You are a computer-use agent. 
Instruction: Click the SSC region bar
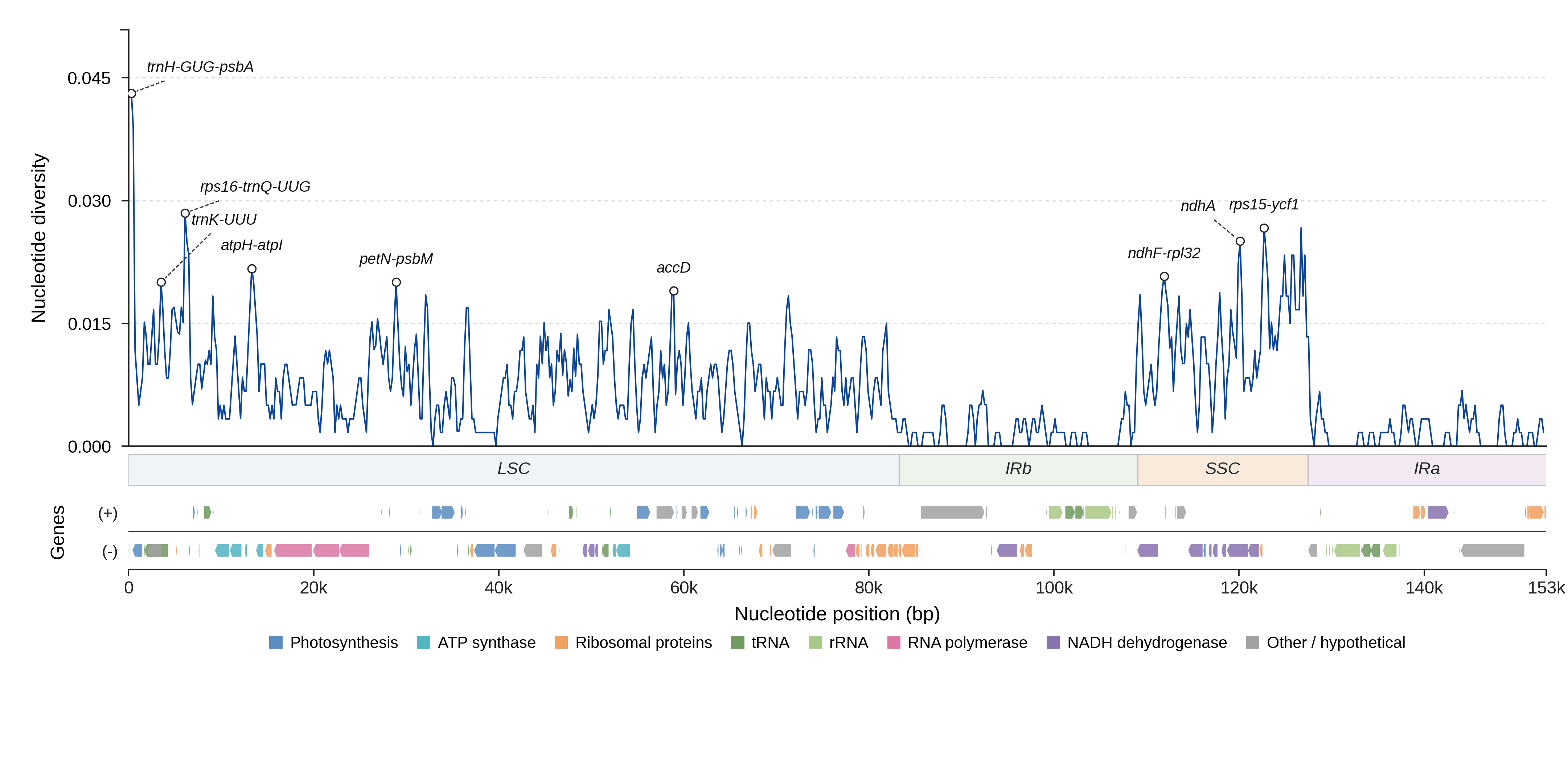pyautogui.click(x=1223, y=469)
